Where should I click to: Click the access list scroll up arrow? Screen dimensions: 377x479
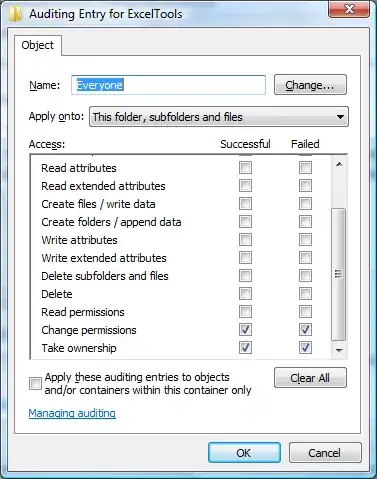point(339,164)
